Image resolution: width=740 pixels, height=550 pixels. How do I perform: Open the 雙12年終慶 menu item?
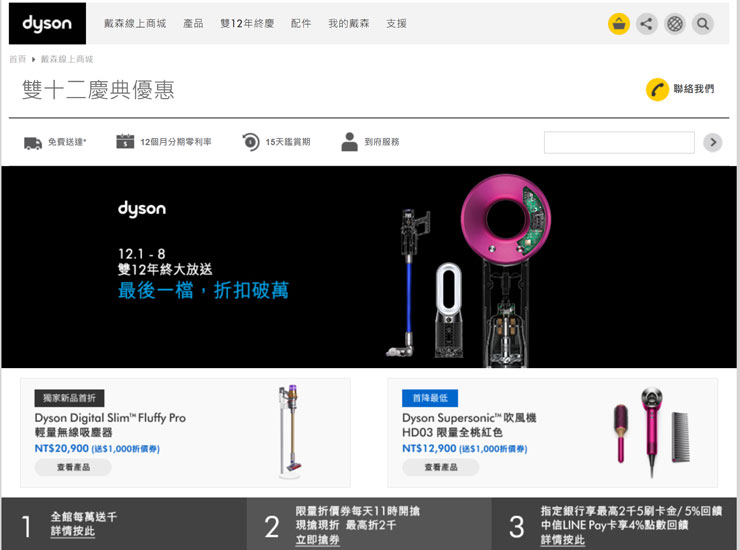(x=247, y=23)
